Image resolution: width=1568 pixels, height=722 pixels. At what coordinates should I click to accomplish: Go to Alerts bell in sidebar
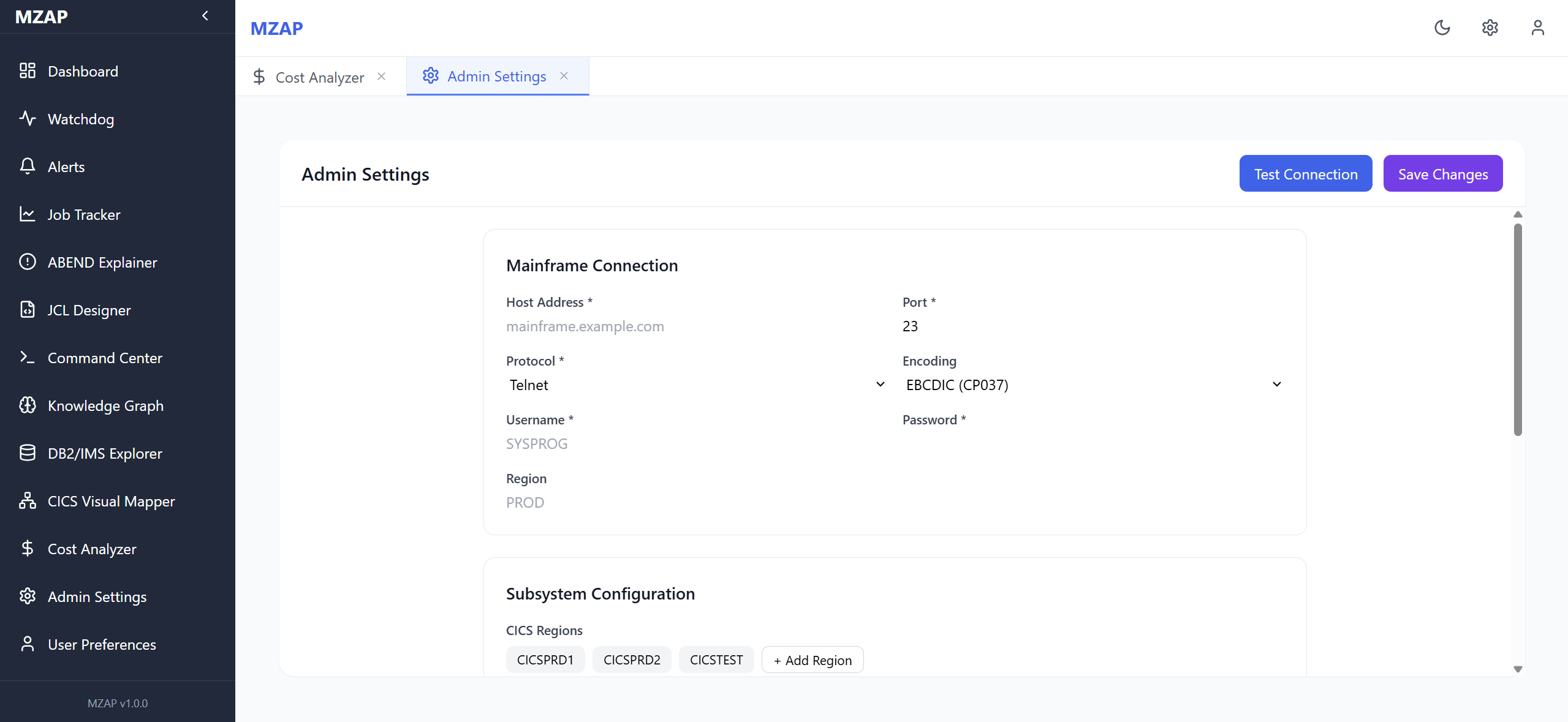point(66,167)
